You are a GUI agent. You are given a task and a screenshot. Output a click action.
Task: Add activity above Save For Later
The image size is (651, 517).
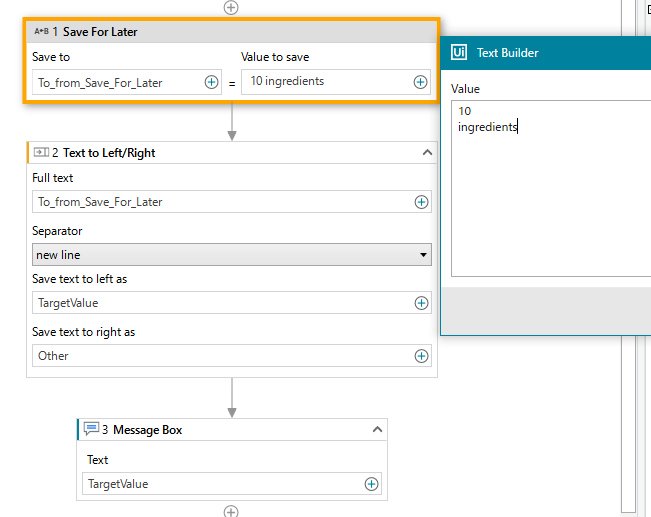click(231, 7)
